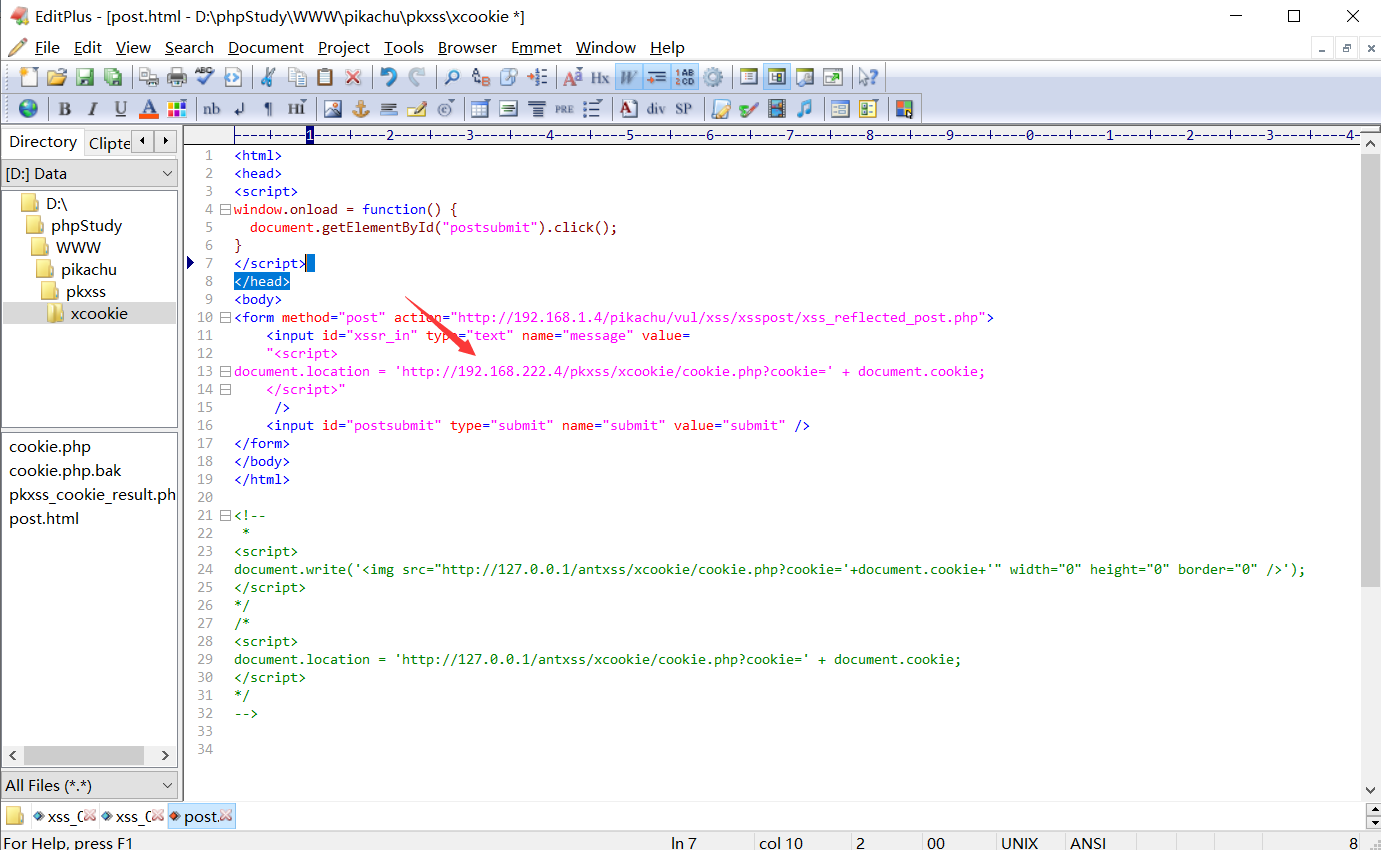Insert anchor with the anchor icon
1381x850 pixels.
[x=361, y=108]
